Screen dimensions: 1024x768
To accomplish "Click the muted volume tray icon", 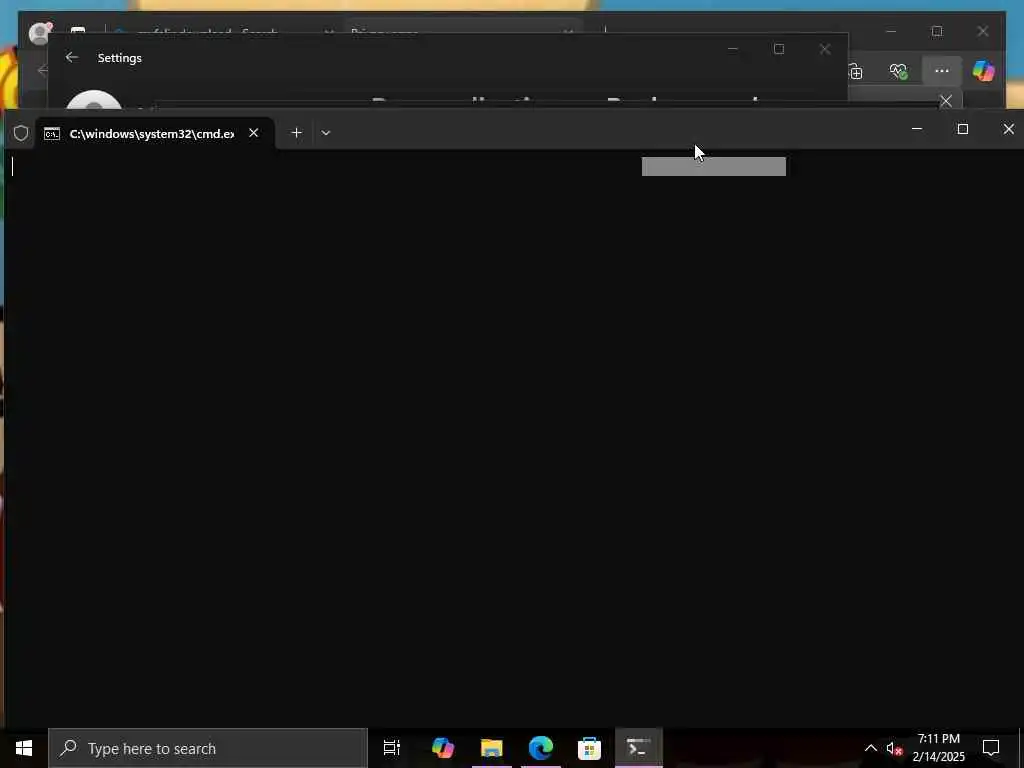I will click(x=894, y=748).
